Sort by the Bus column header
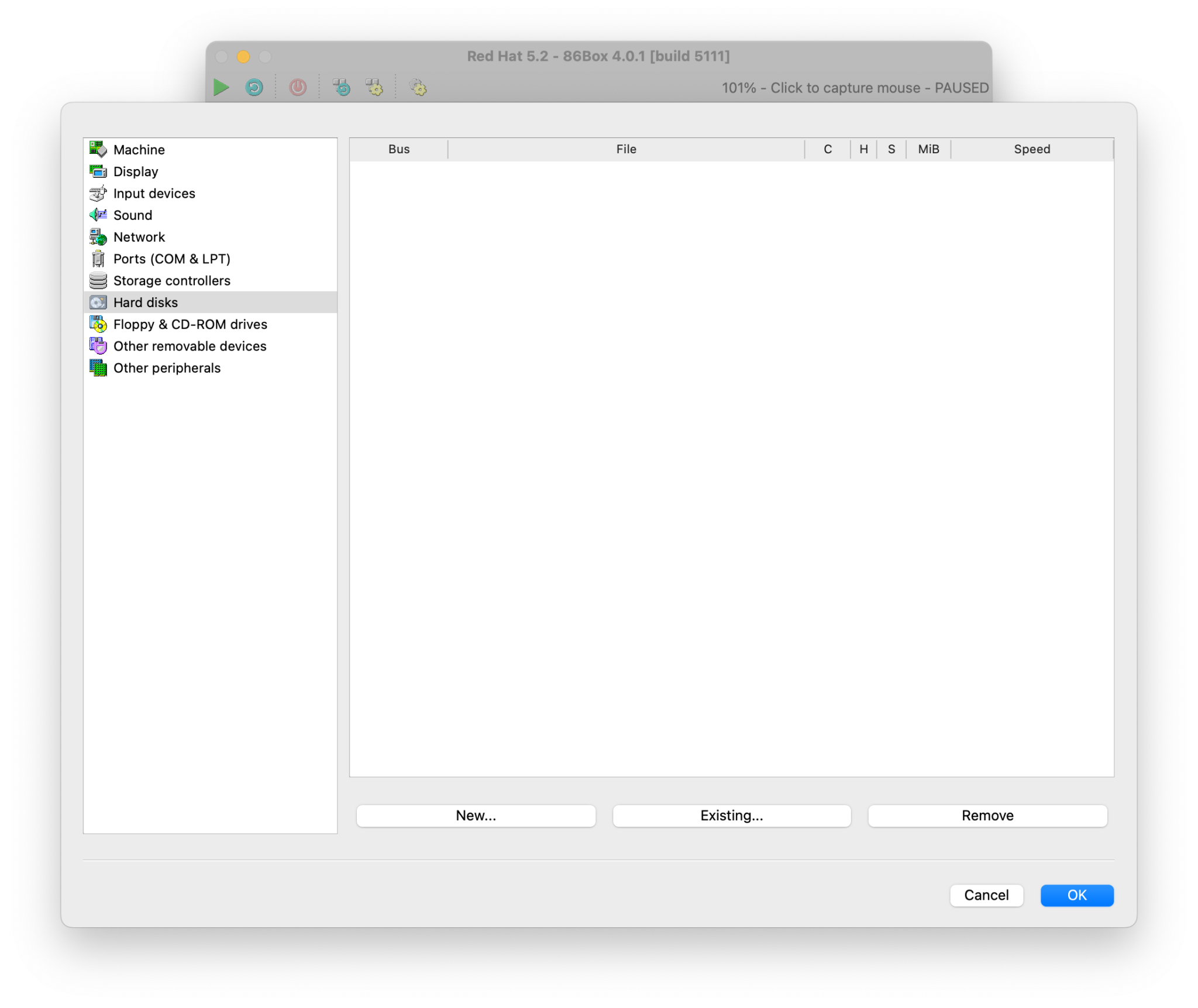Screen dimensions: 1198x1008 pyautogui.click(x=399, y=149)
